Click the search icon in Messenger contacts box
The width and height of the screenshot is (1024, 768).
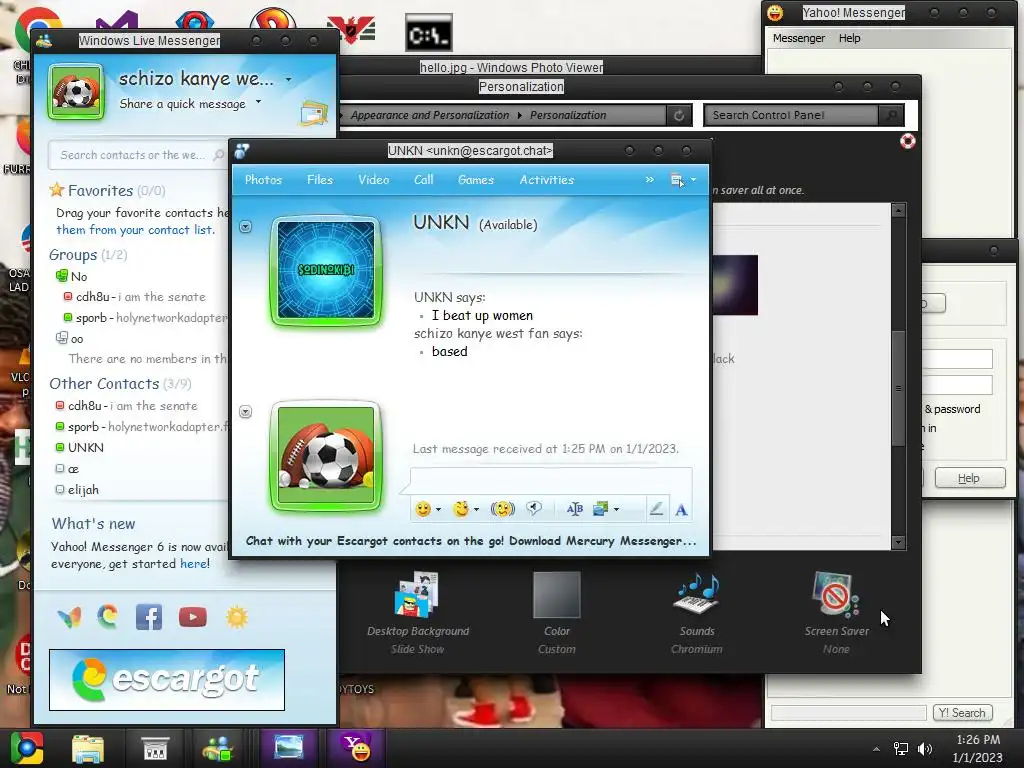click(219, 155)
